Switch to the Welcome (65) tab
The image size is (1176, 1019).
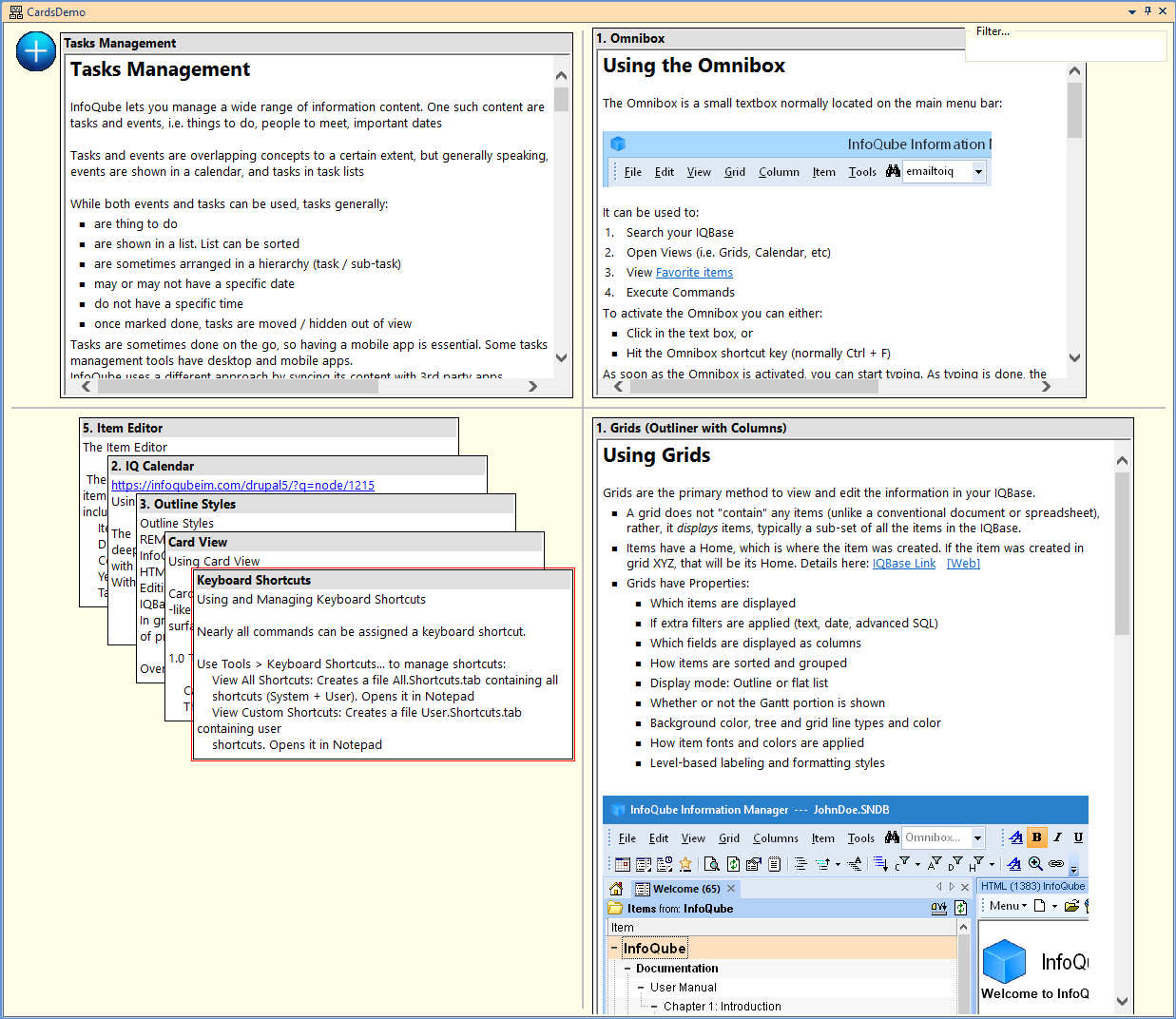coord(685,889)
